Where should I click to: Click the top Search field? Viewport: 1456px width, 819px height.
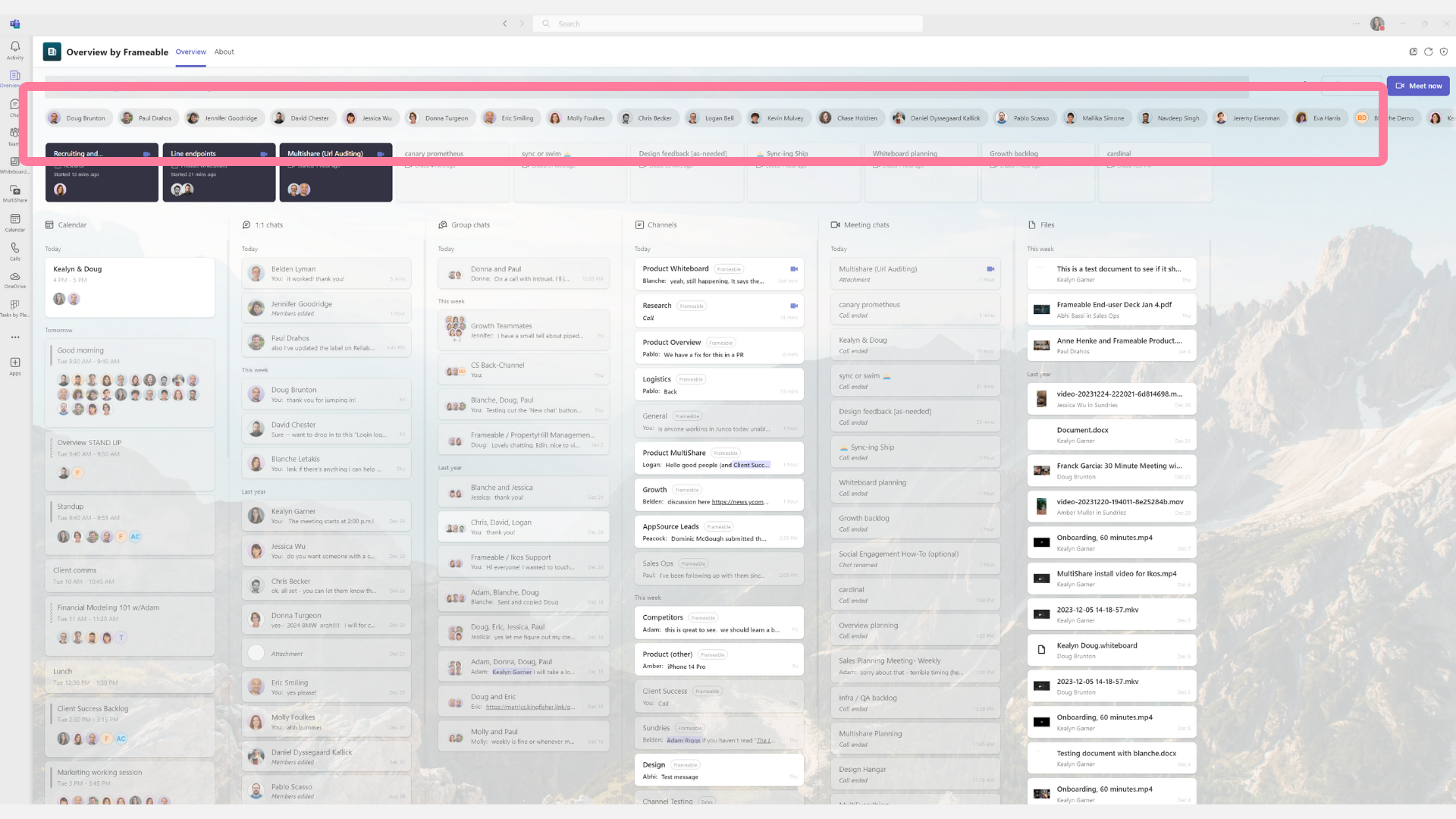point(726,24)
